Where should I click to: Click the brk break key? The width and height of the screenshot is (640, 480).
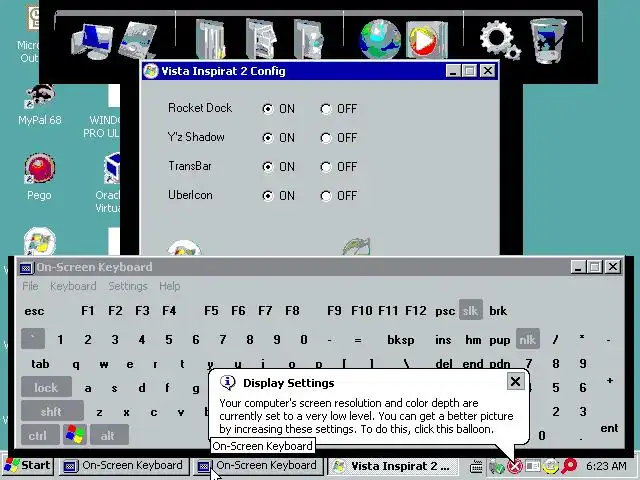(x=498, y=311)
